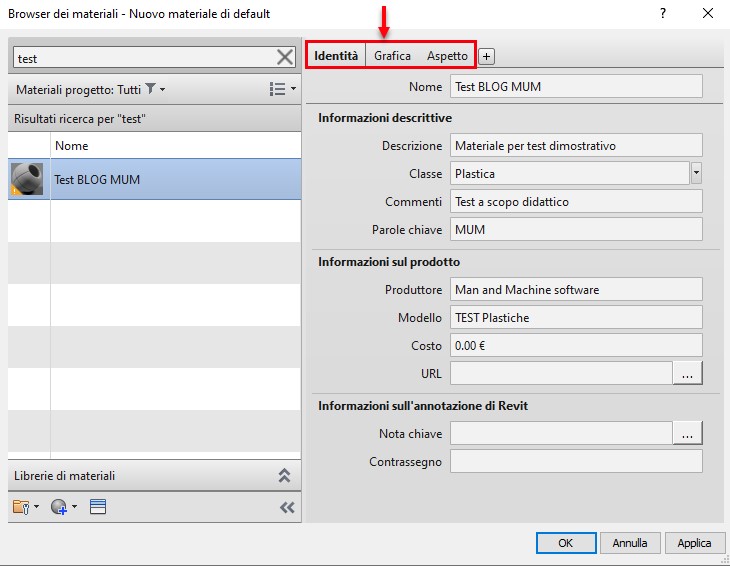This screenshot has width=730, height=566.
Task: Switch to the Grafica tab
Action: [x=392, y=56]
